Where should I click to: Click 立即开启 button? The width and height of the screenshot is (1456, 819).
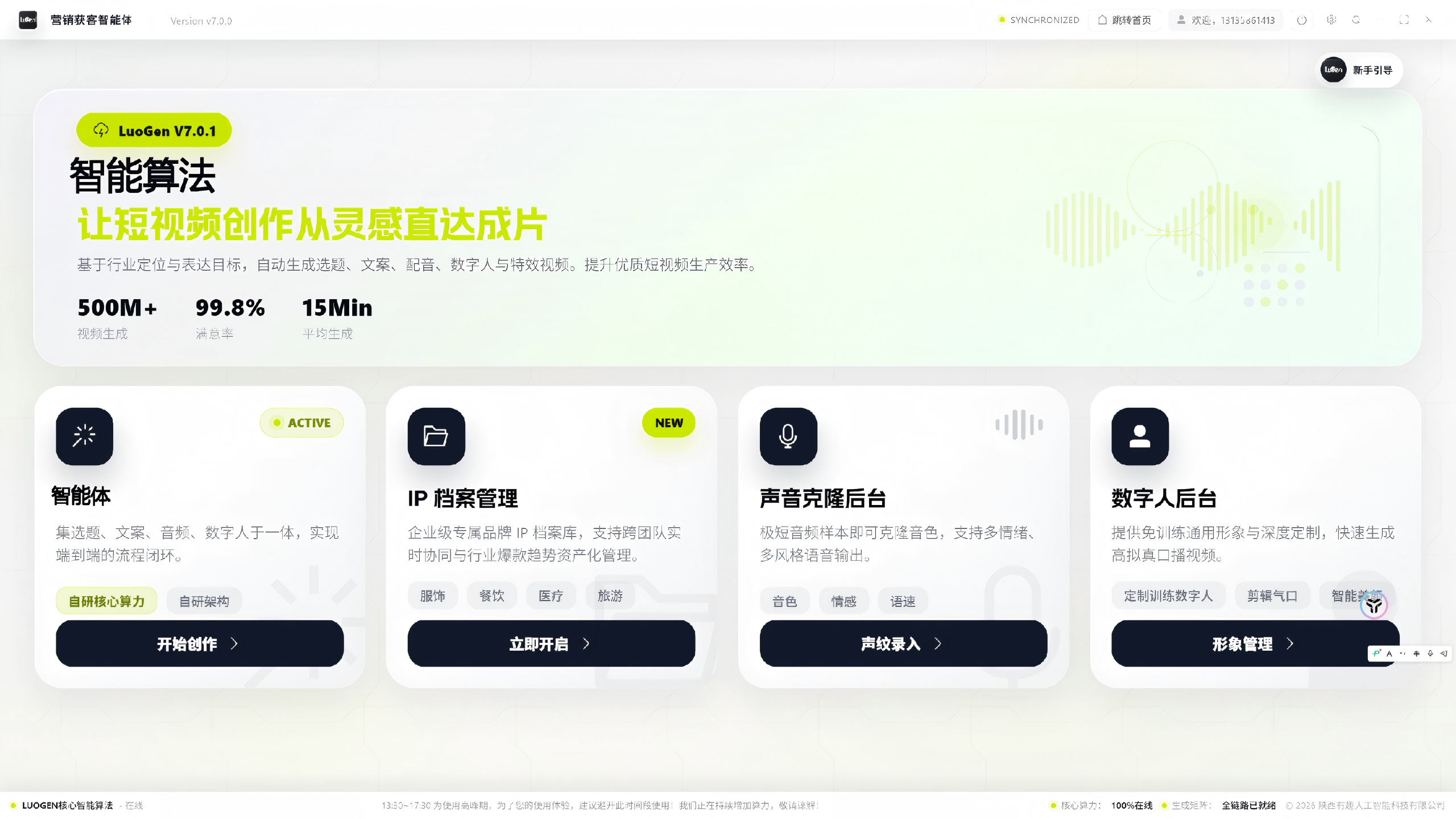pos(551,643)
